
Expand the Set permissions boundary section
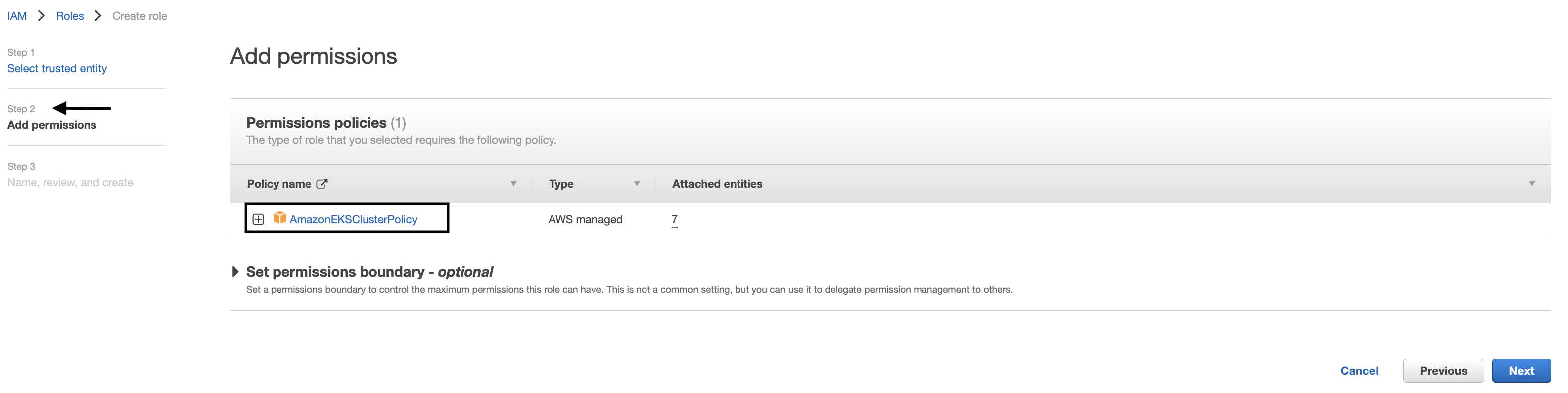[235, 272]
